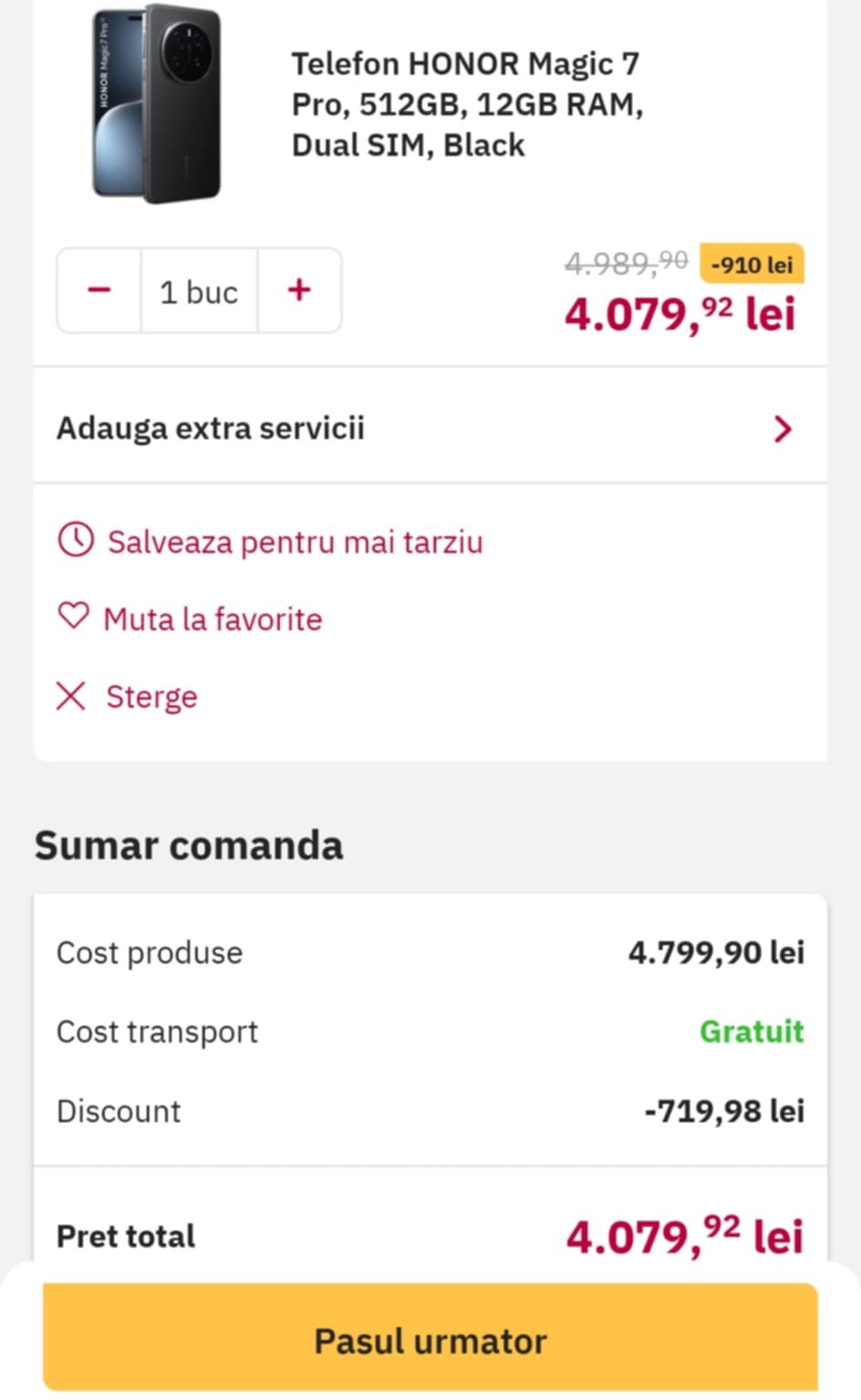Screen dimensions: 861x1400
Task: Expand extra services with the right chevron
Action: click(782, 429)
